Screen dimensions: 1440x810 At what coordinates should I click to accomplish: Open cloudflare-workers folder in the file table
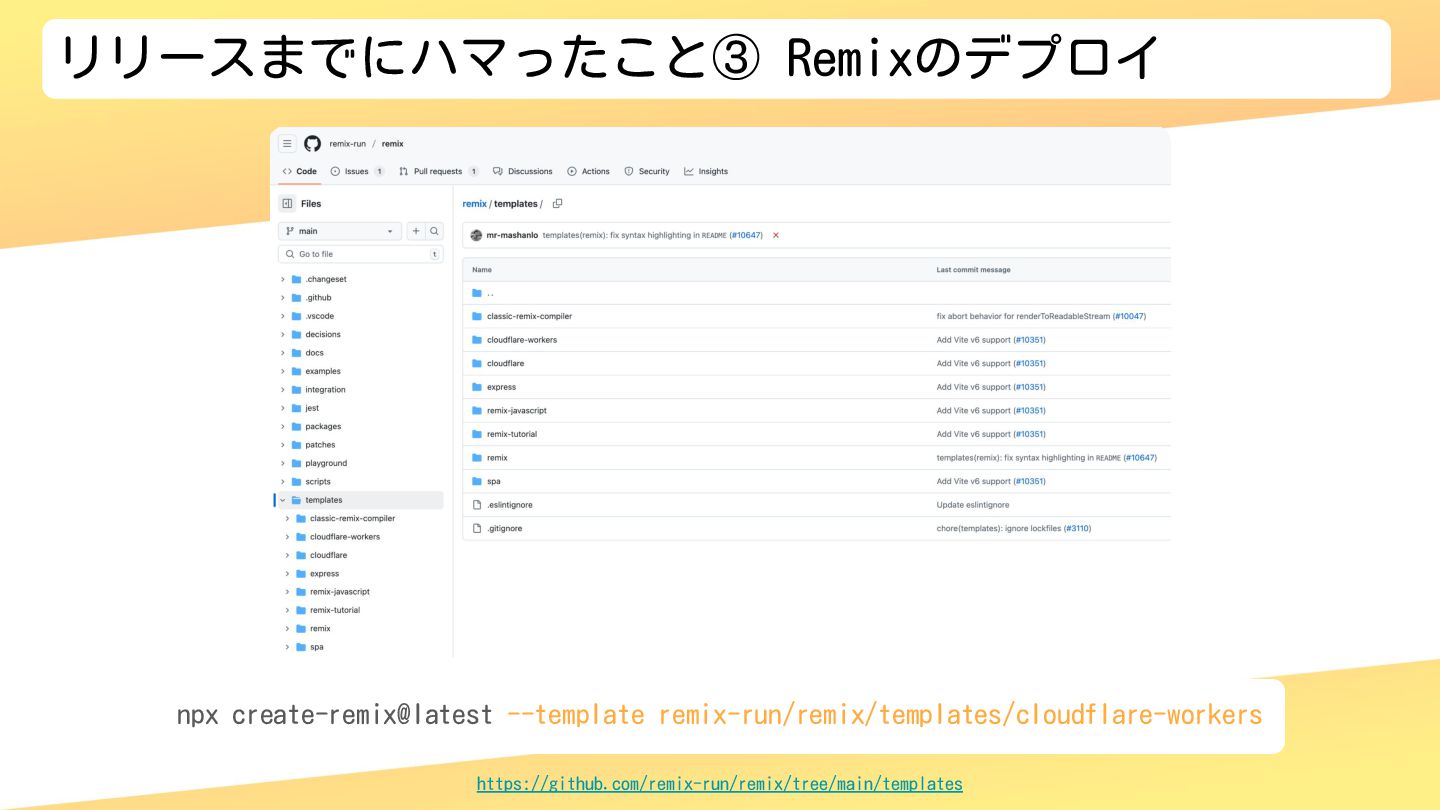click(522, 340)
